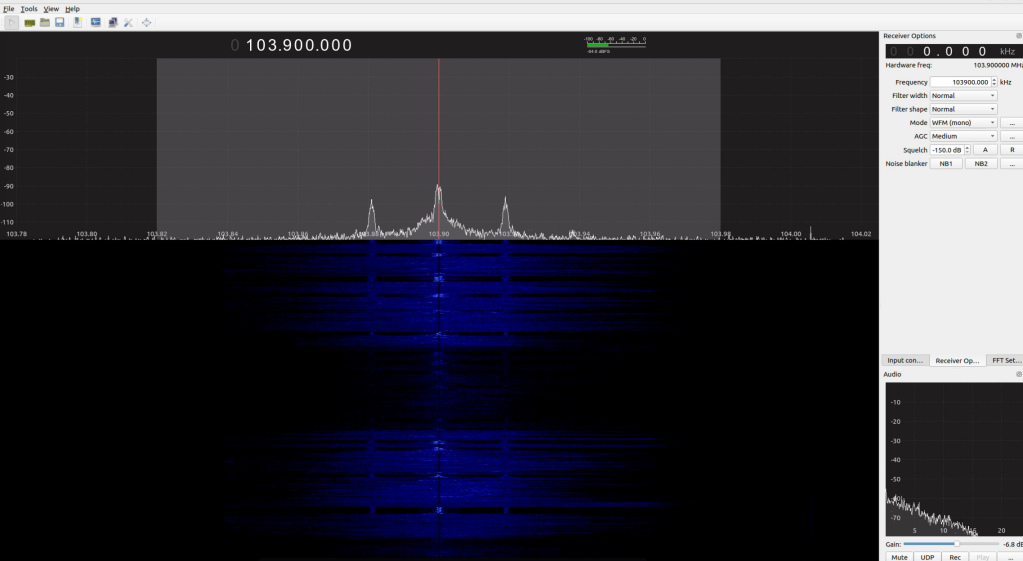1023x561 pixels.
Task: Open the configure I/O devices icon
Action: coord(29,22)
